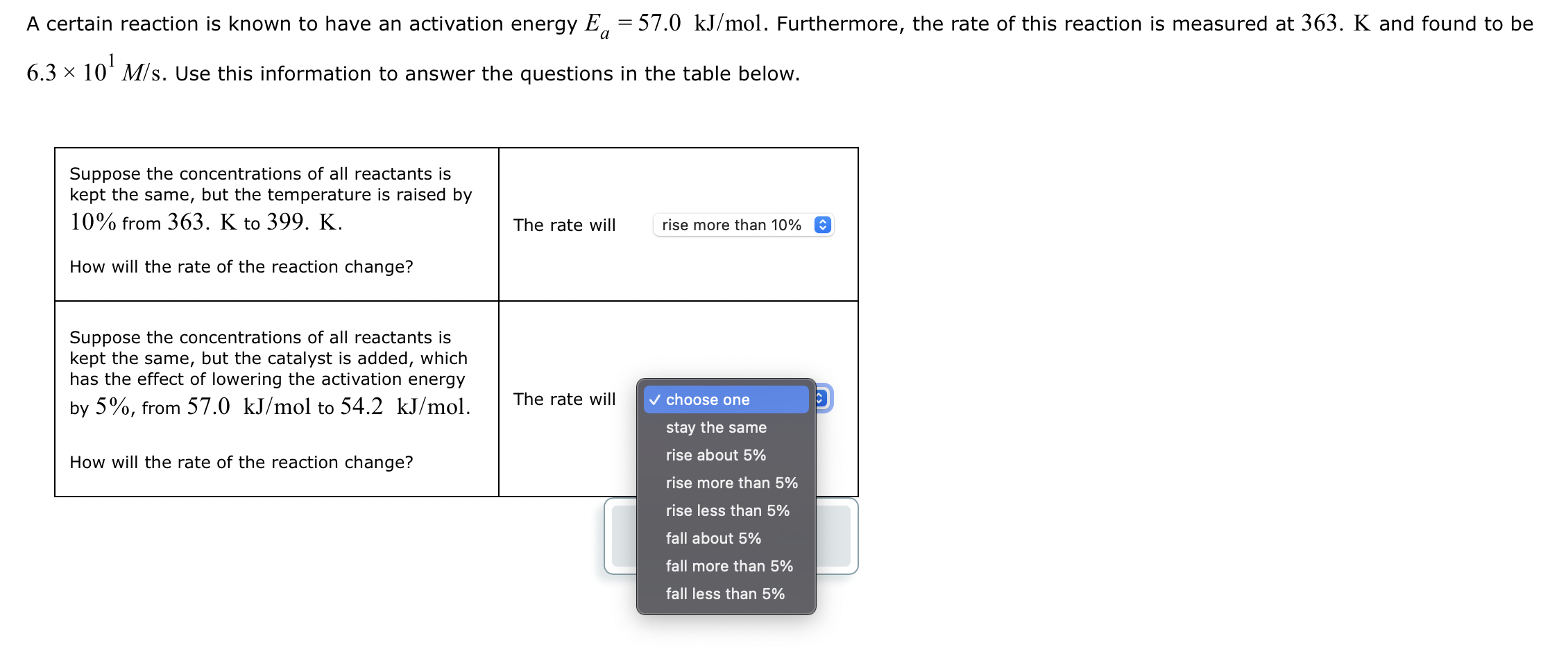Pick 'fall about 5%' from the list
The image size is (1568, 663).
point(713,537)
